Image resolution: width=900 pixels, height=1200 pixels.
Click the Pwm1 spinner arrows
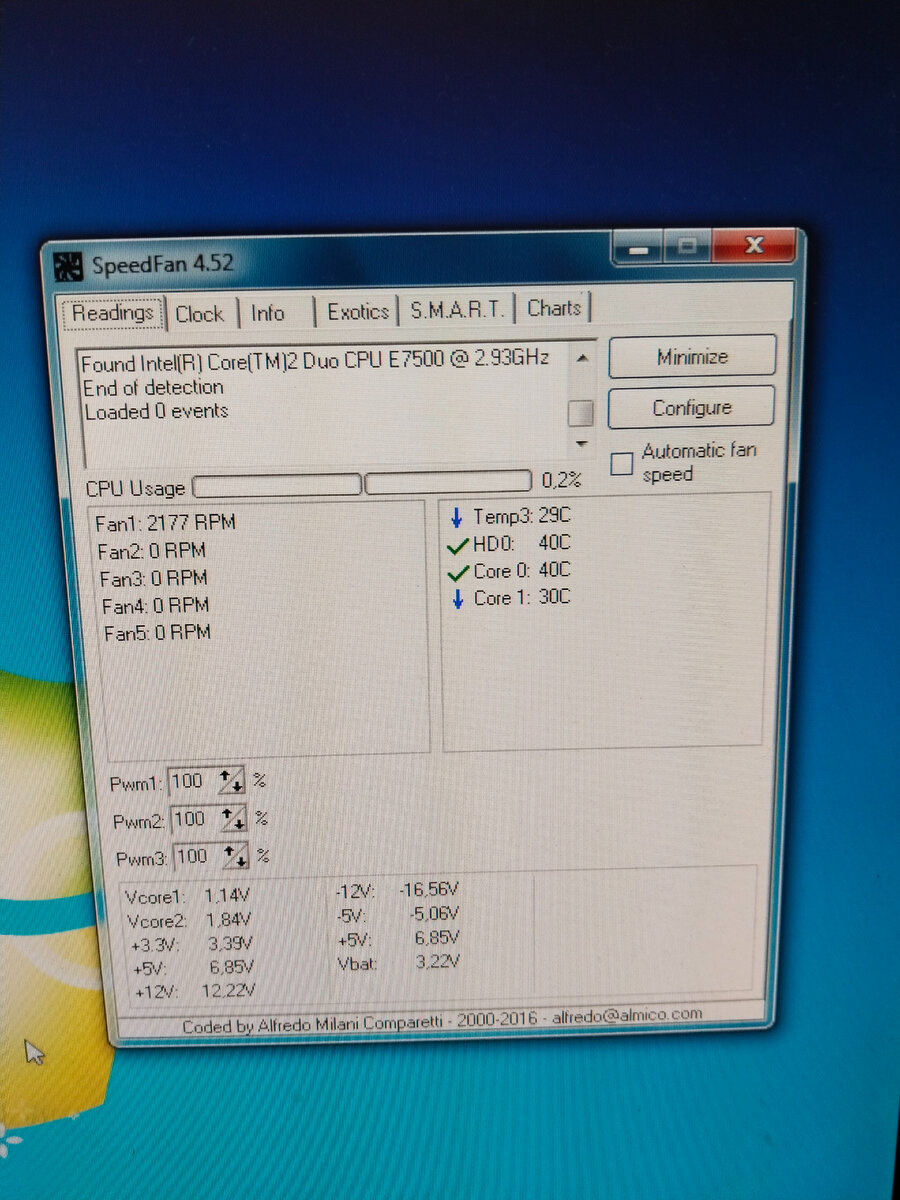232,780
